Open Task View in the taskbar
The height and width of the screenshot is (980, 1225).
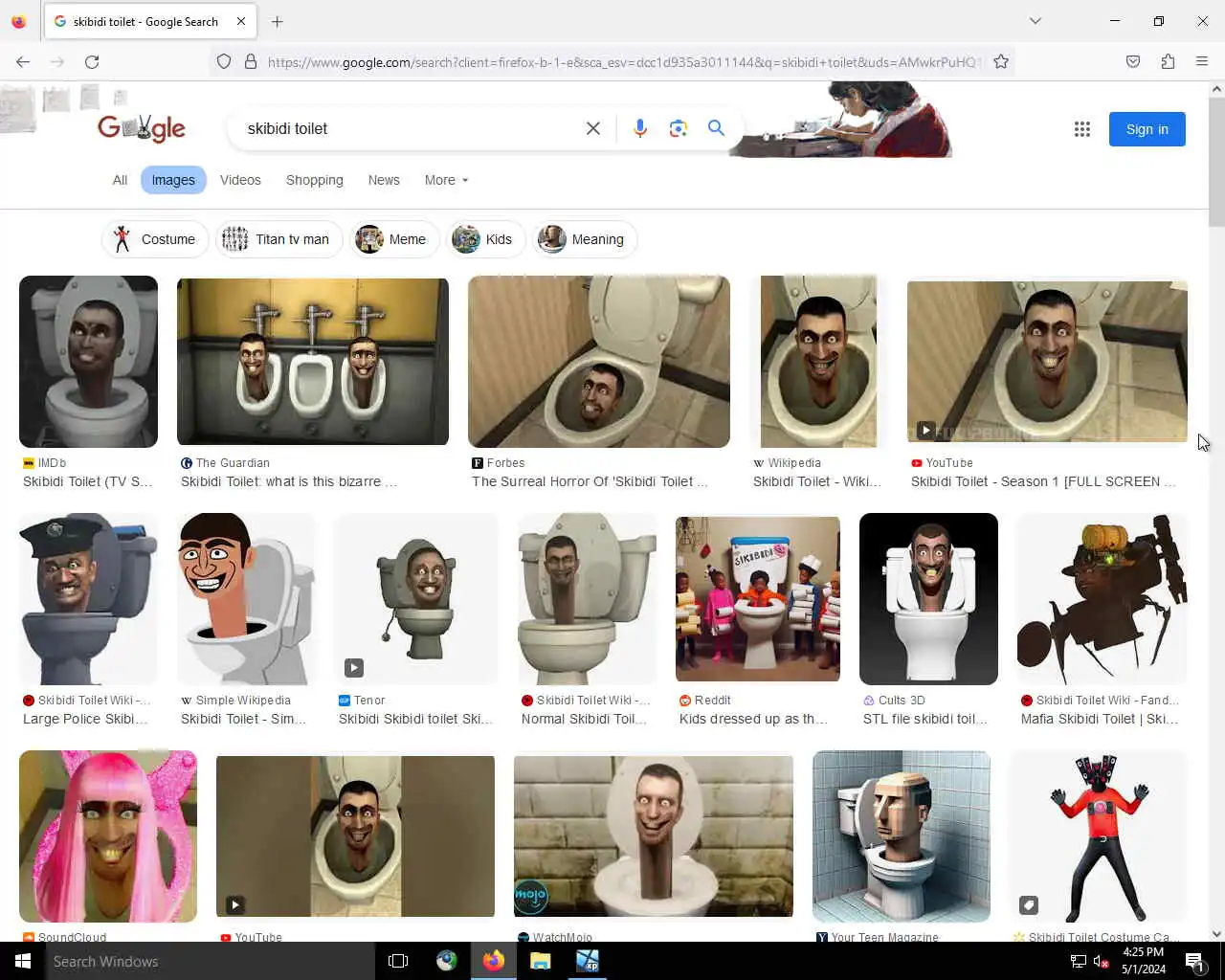coord(398,961)
